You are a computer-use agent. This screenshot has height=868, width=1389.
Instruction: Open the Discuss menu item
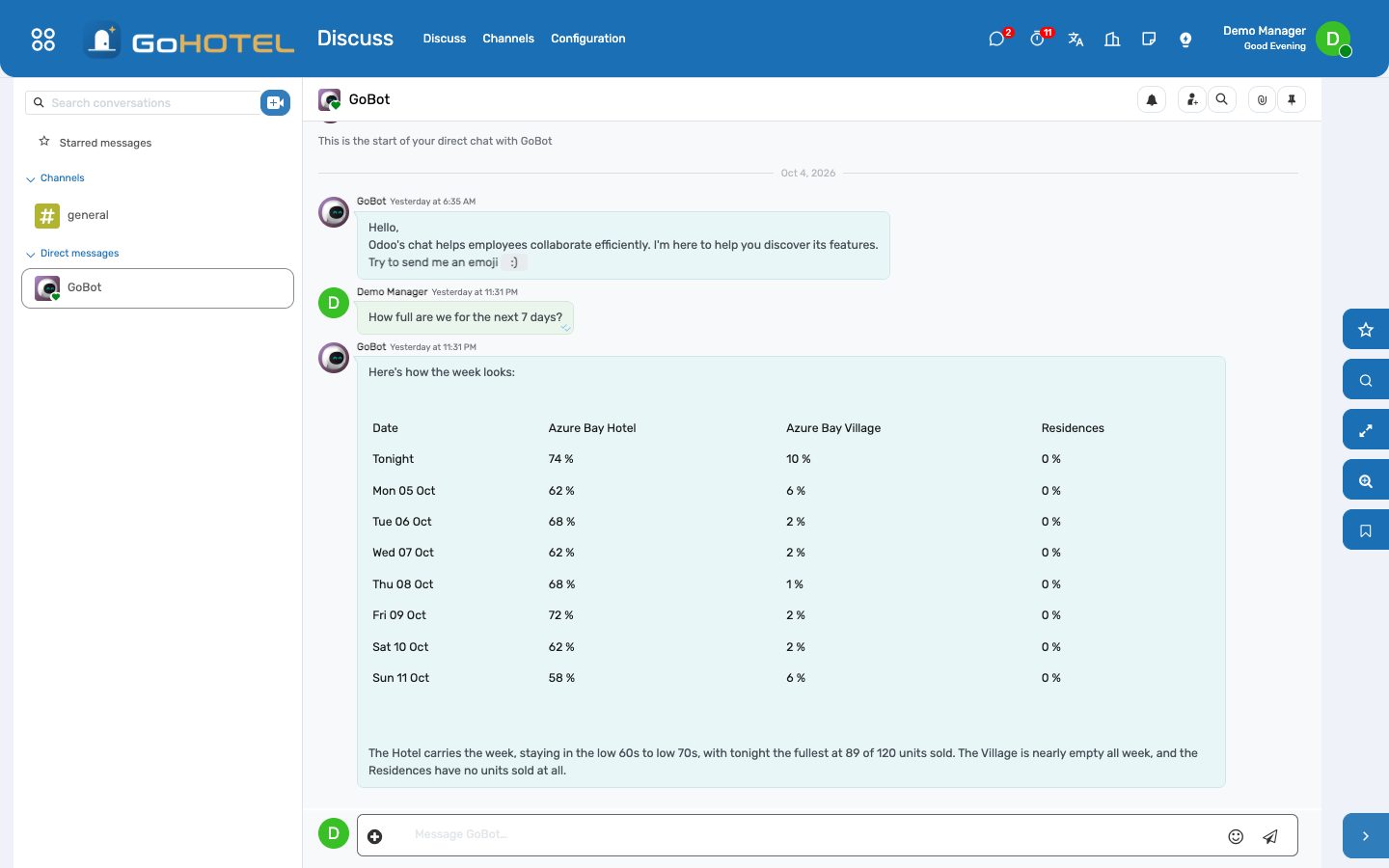445,39
